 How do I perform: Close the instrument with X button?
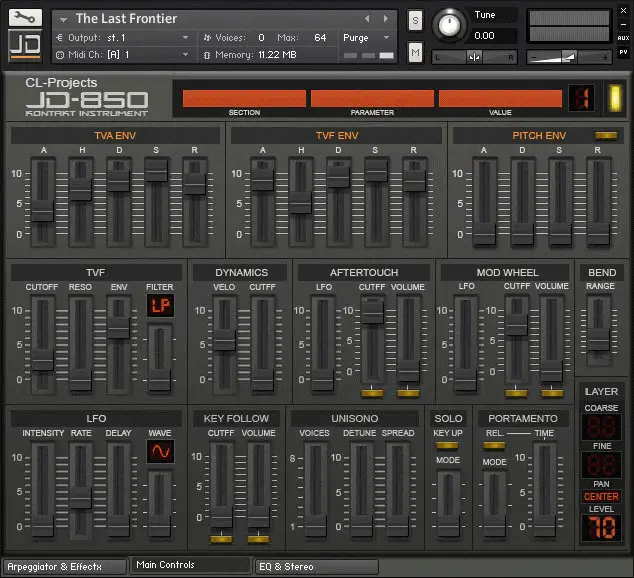623,11
